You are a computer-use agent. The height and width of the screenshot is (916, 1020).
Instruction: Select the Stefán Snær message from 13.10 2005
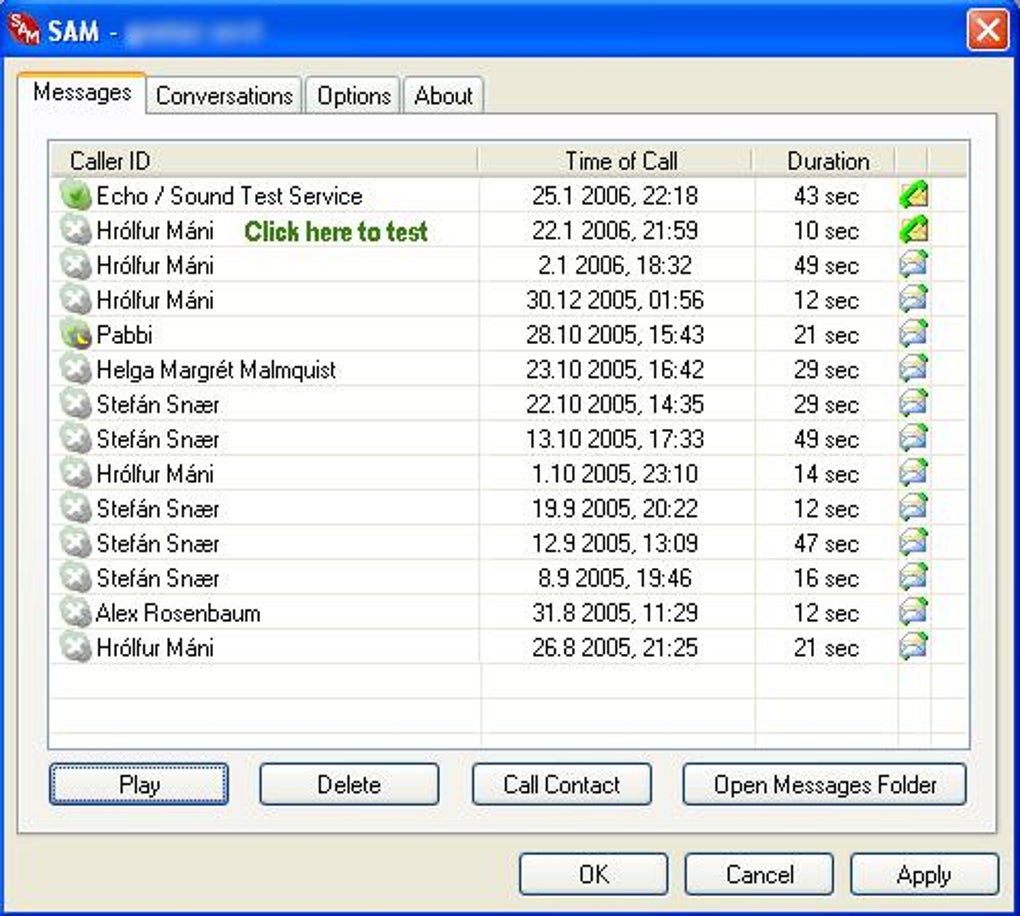click(x=509, y=438)
